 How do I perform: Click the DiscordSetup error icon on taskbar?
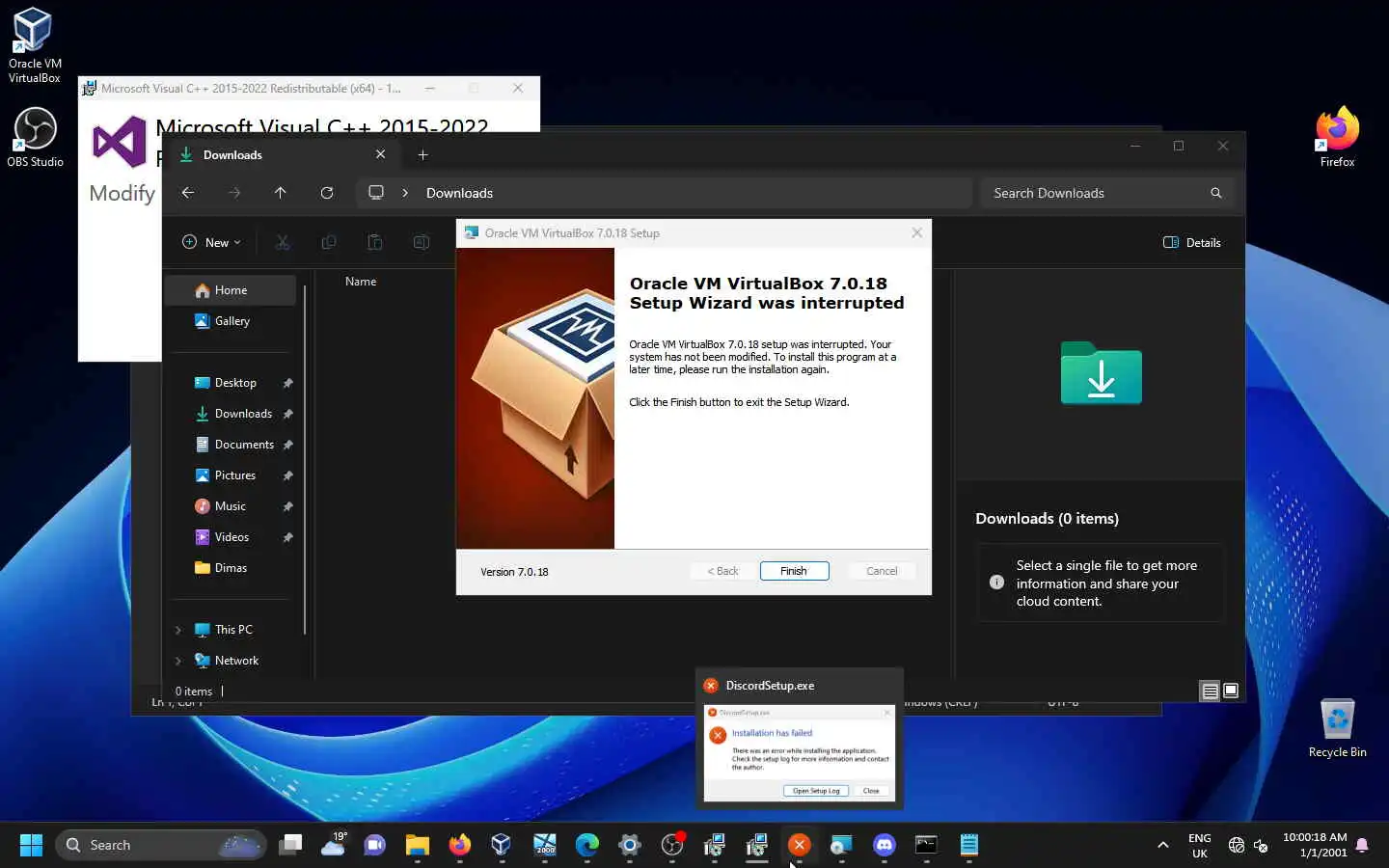(x=800, y=845)
